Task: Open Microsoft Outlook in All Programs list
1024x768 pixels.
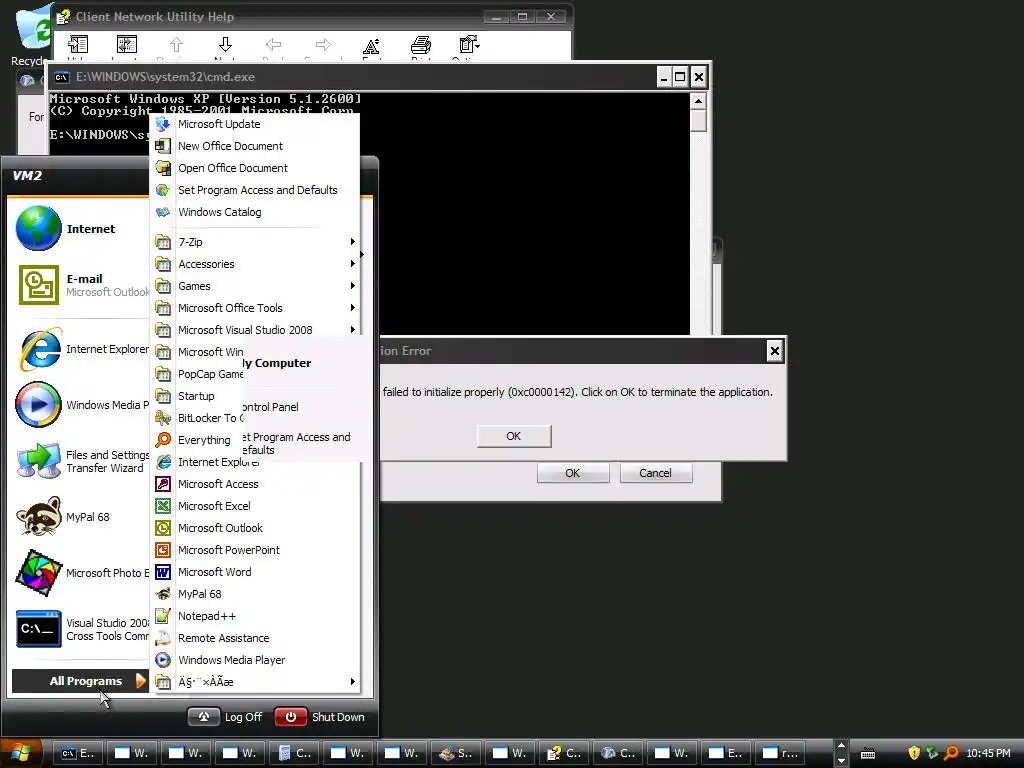Action: [255, 528]
